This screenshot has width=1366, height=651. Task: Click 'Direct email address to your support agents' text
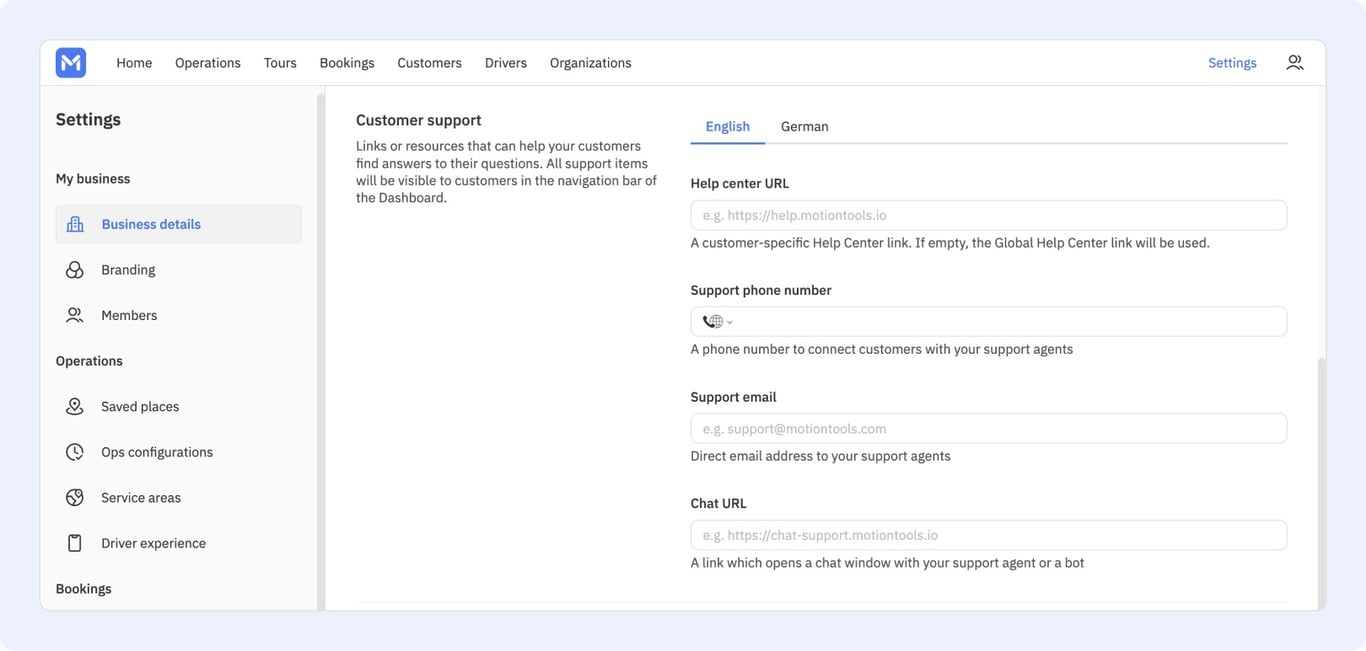[x=821, y=456]
